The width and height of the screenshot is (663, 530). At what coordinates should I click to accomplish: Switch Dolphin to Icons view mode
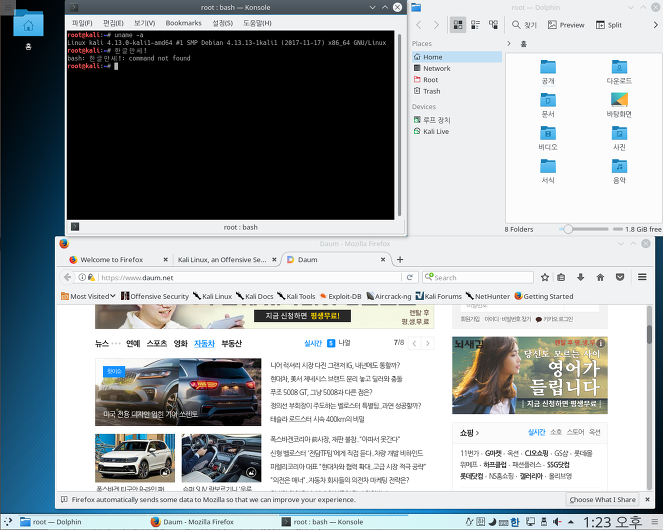[x=458, y=25]
